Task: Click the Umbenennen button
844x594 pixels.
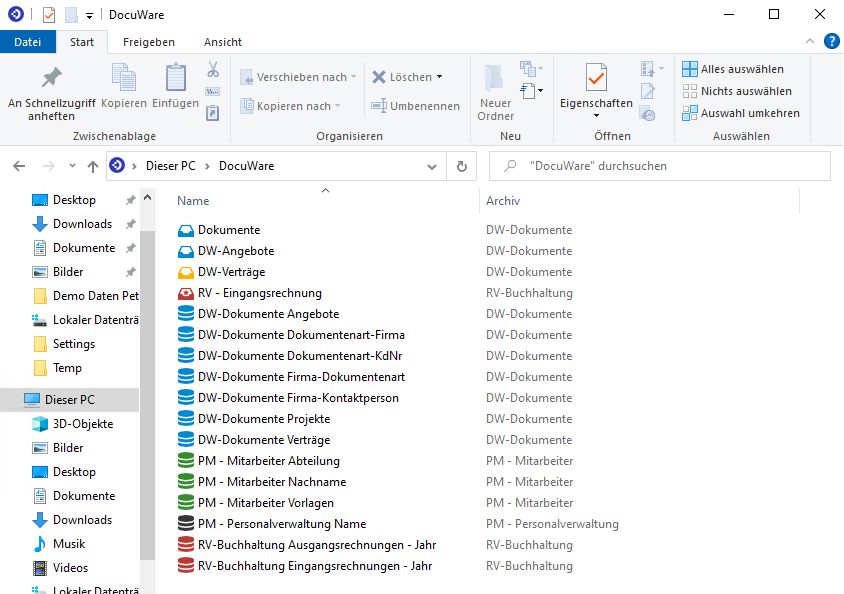Action: point(416,106)
